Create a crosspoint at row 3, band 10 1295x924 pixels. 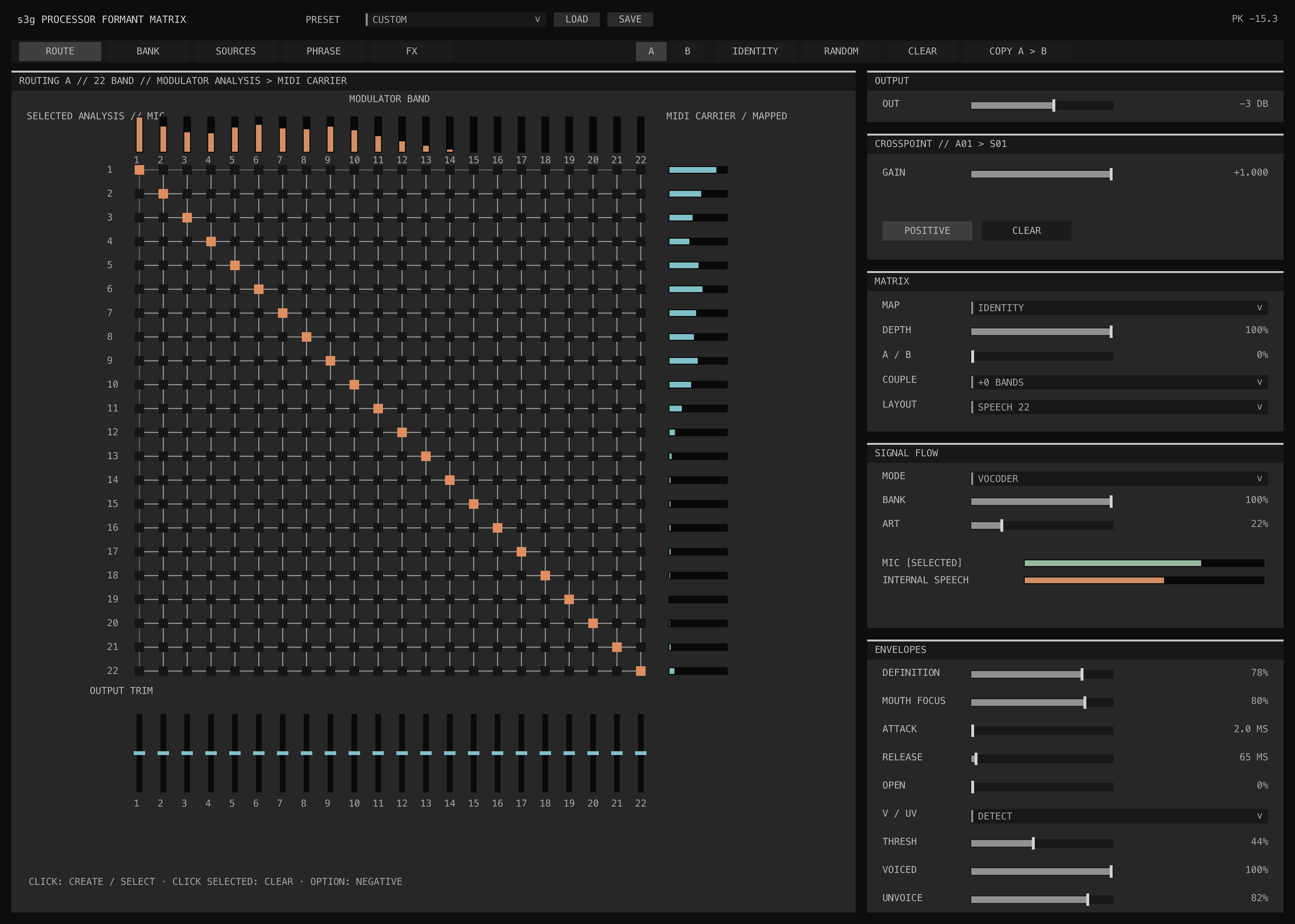point(354,218)
